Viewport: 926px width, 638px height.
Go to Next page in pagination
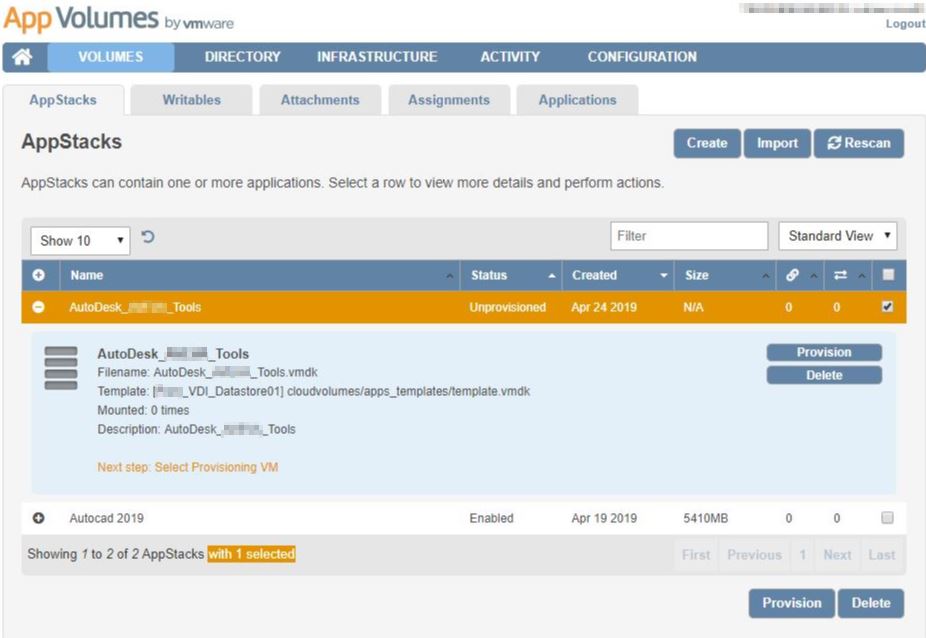837,555
